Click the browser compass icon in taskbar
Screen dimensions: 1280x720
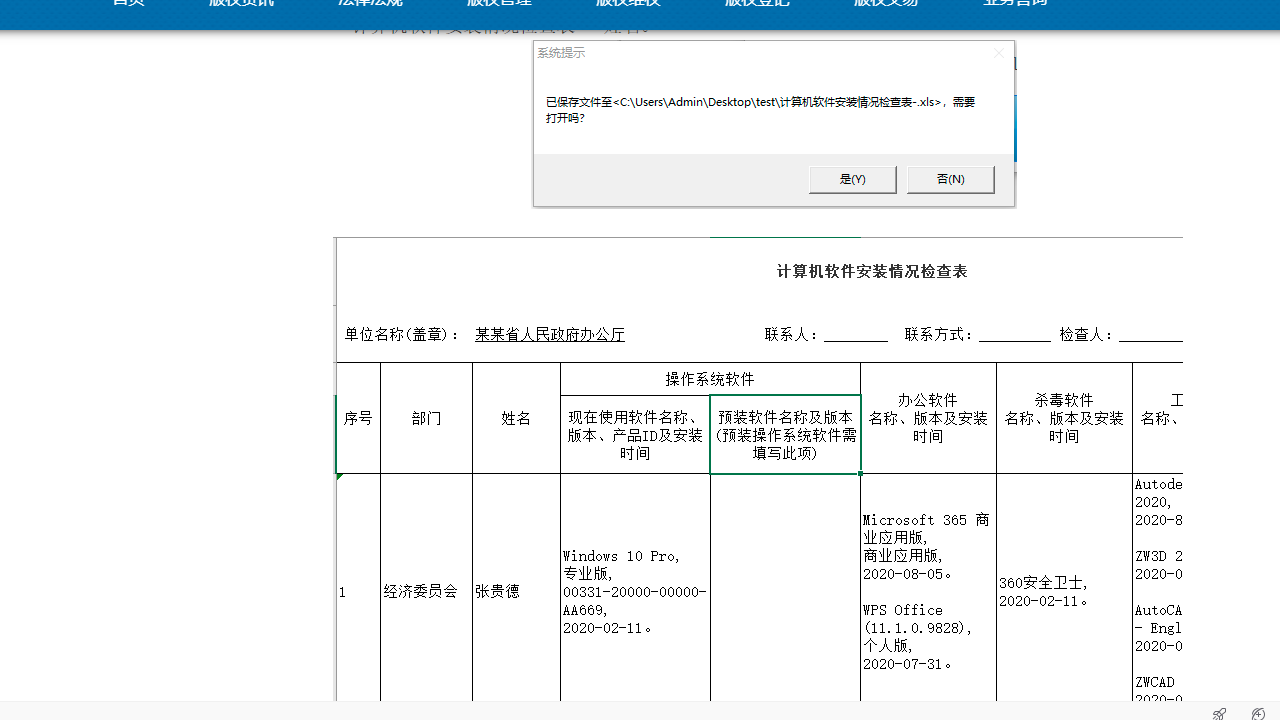[x=1257, y=713]
